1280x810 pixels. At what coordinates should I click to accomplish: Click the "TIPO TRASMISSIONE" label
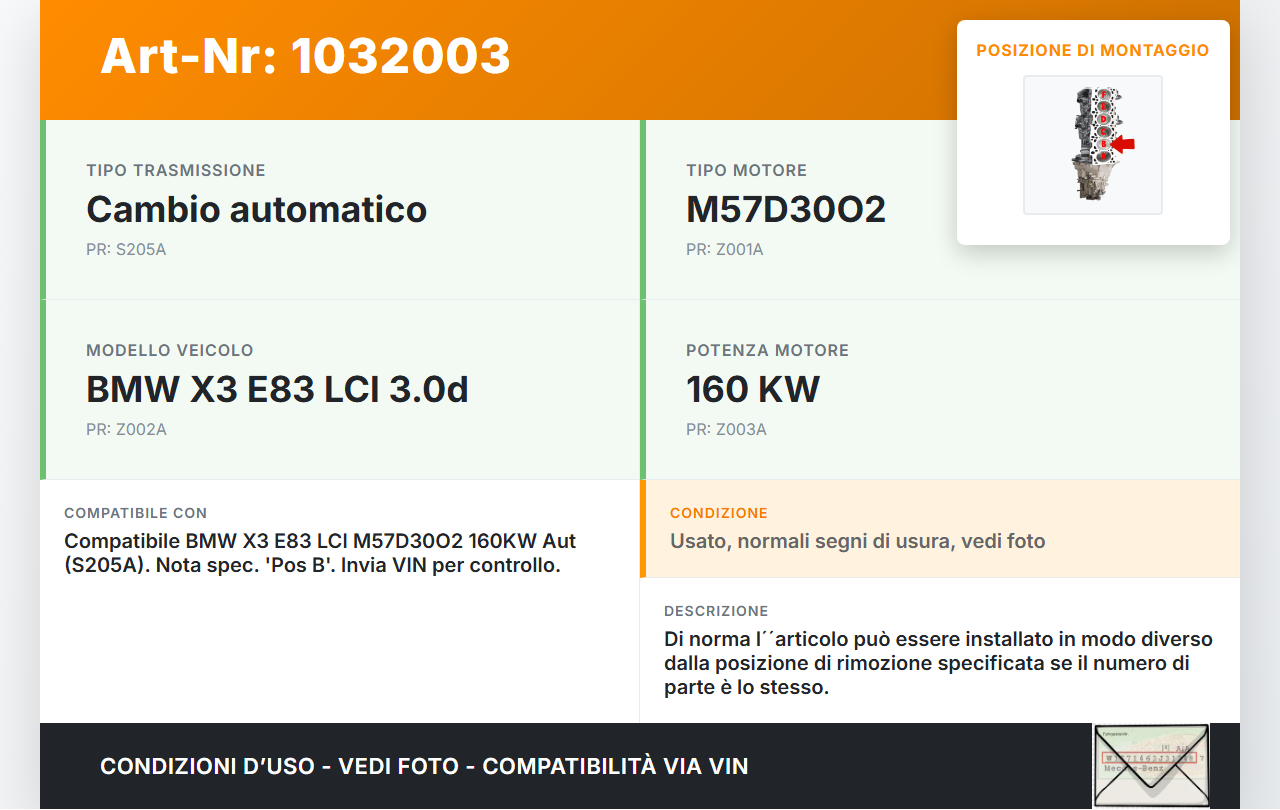point(176,171)
